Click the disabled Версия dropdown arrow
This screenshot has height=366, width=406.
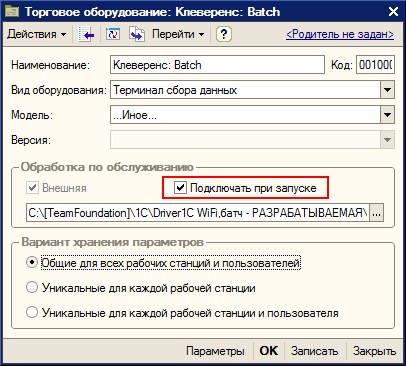point(387,140)
